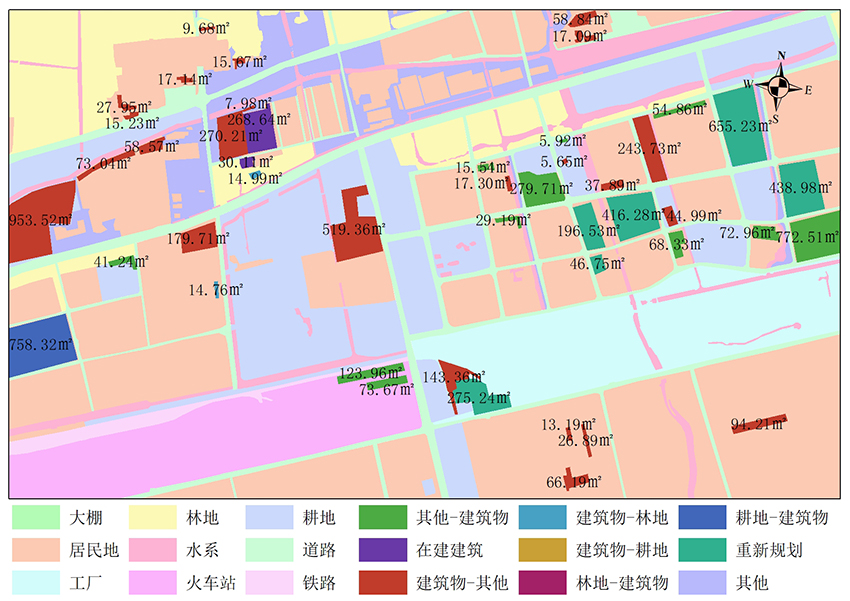Select the 其他-建筑物 green legend swatch
The height and width of the screenshot is (601, 850).
379,518
